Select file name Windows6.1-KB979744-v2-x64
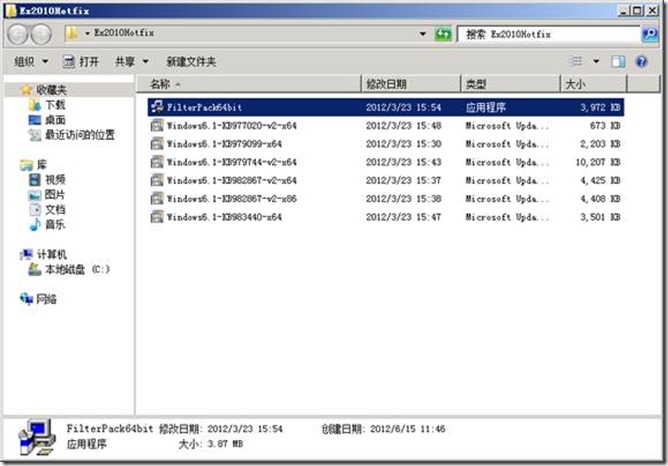 click(x=231, y=162)
